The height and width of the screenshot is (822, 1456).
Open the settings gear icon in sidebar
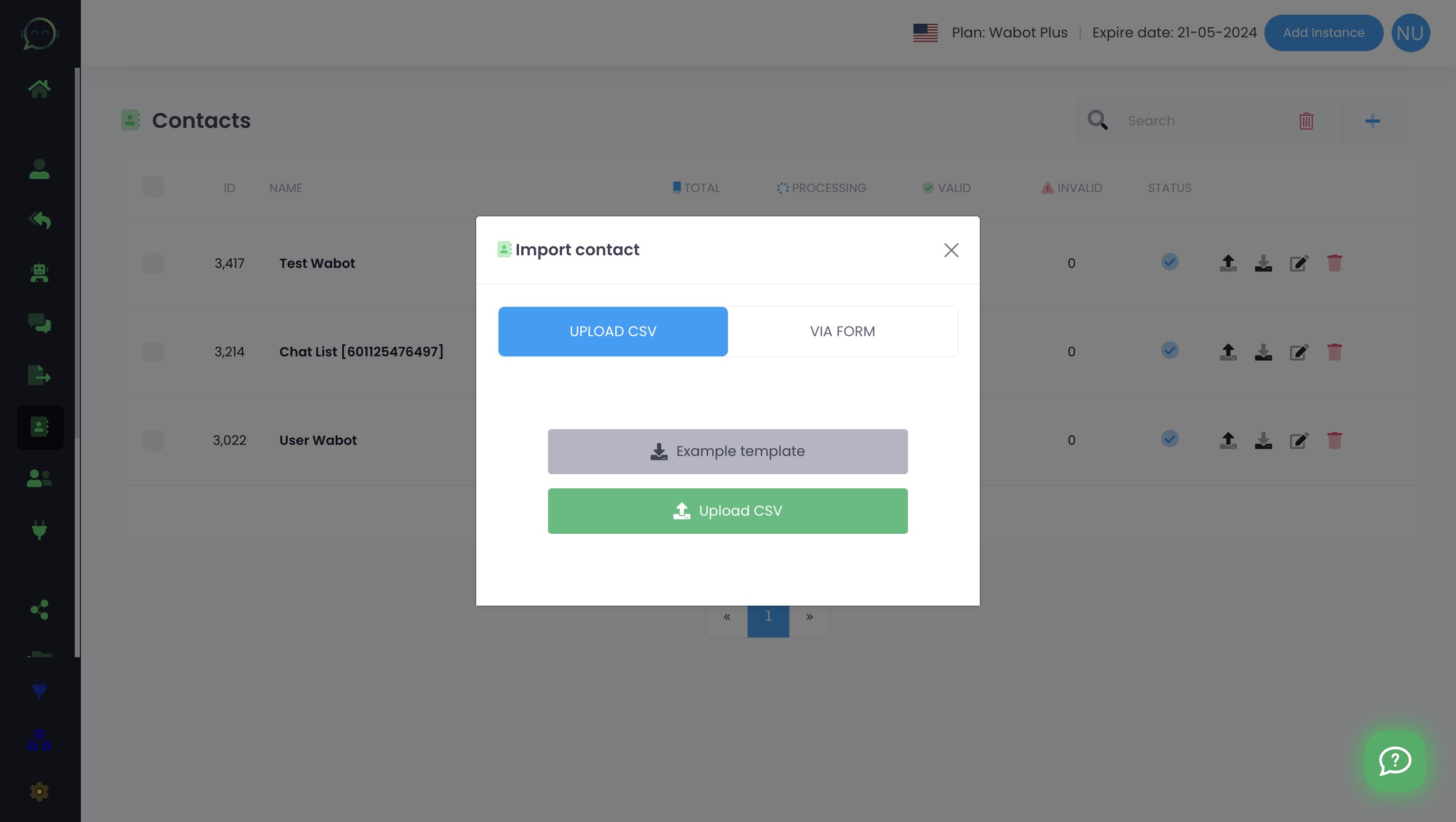(x=40, y=792)
